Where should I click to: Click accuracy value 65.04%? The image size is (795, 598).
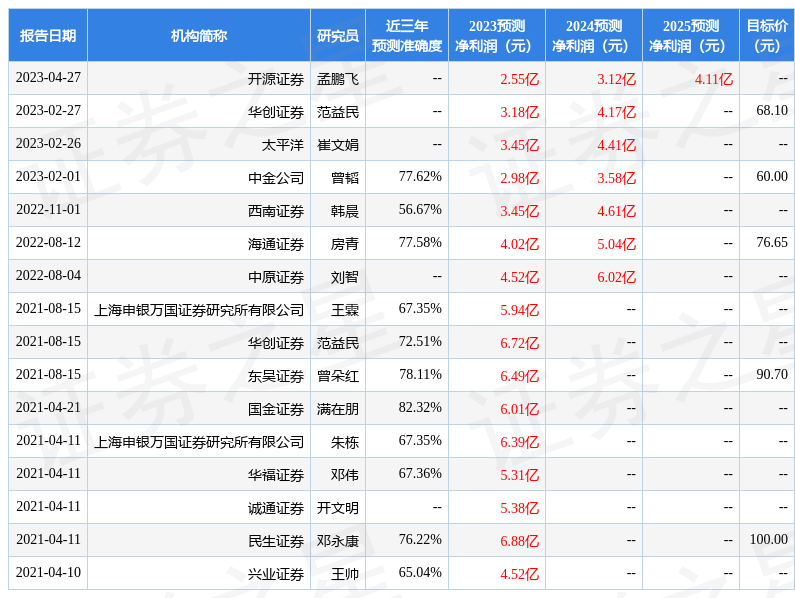pos(420,572)
